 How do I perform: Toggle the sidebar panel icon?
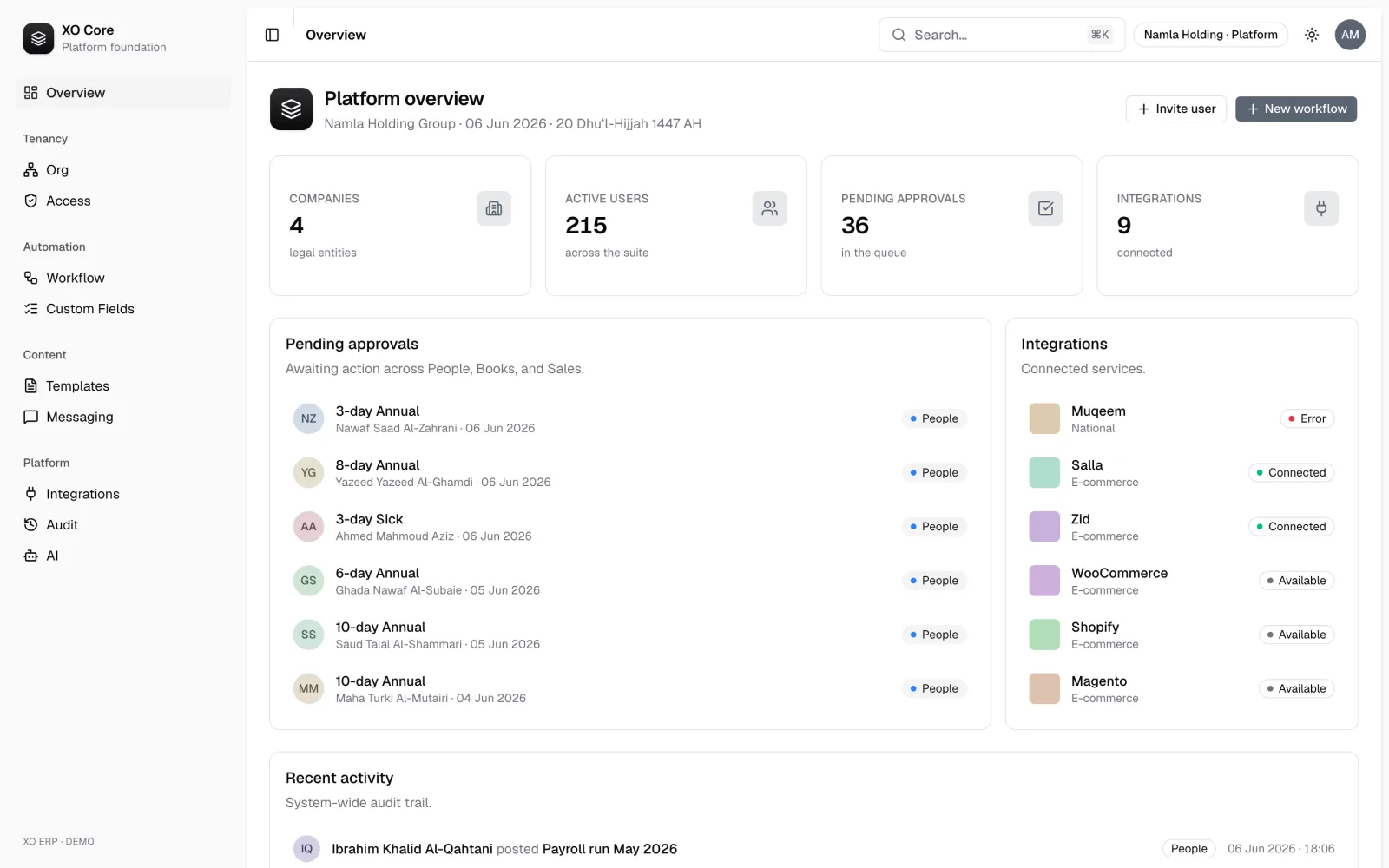pyautogui.click(x=272, y=35)
